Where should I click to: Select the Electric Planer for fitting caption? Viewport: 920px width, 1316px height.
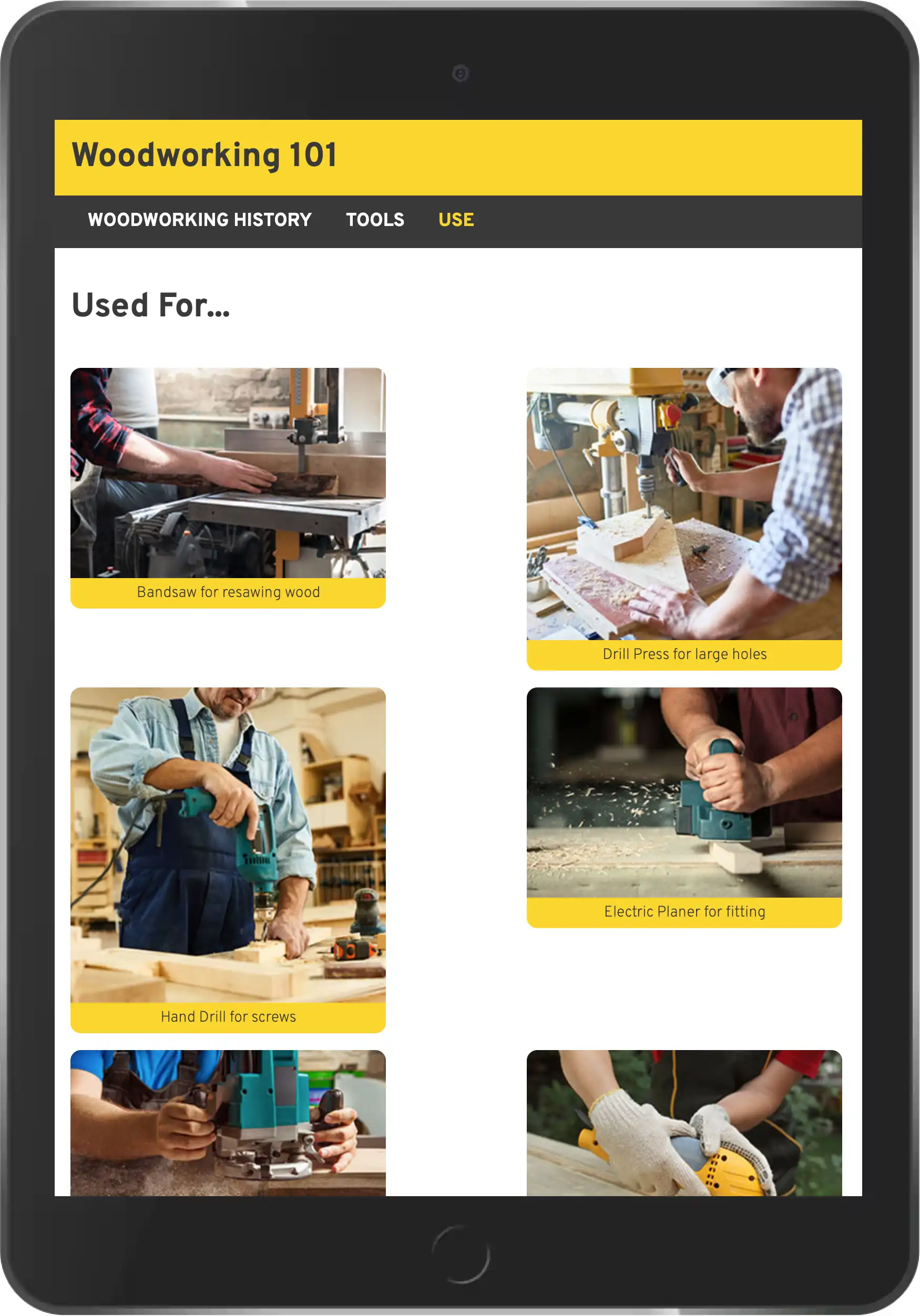(684, 911)
